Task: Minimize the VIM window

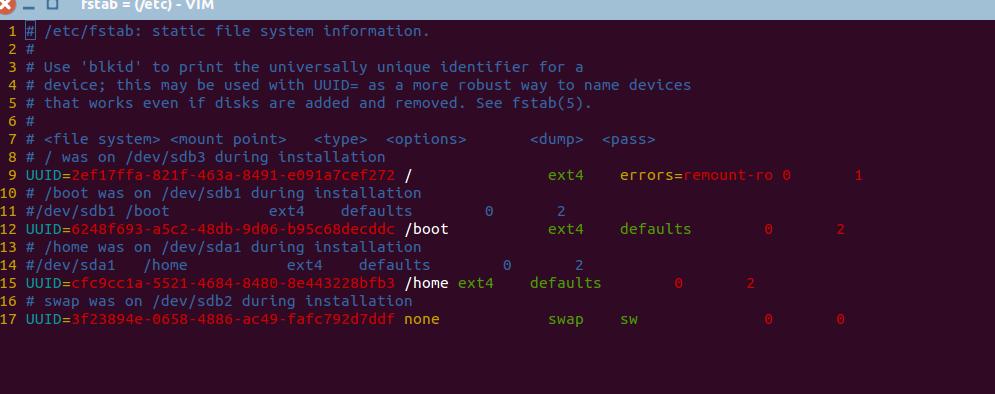Action: (29, 8)
